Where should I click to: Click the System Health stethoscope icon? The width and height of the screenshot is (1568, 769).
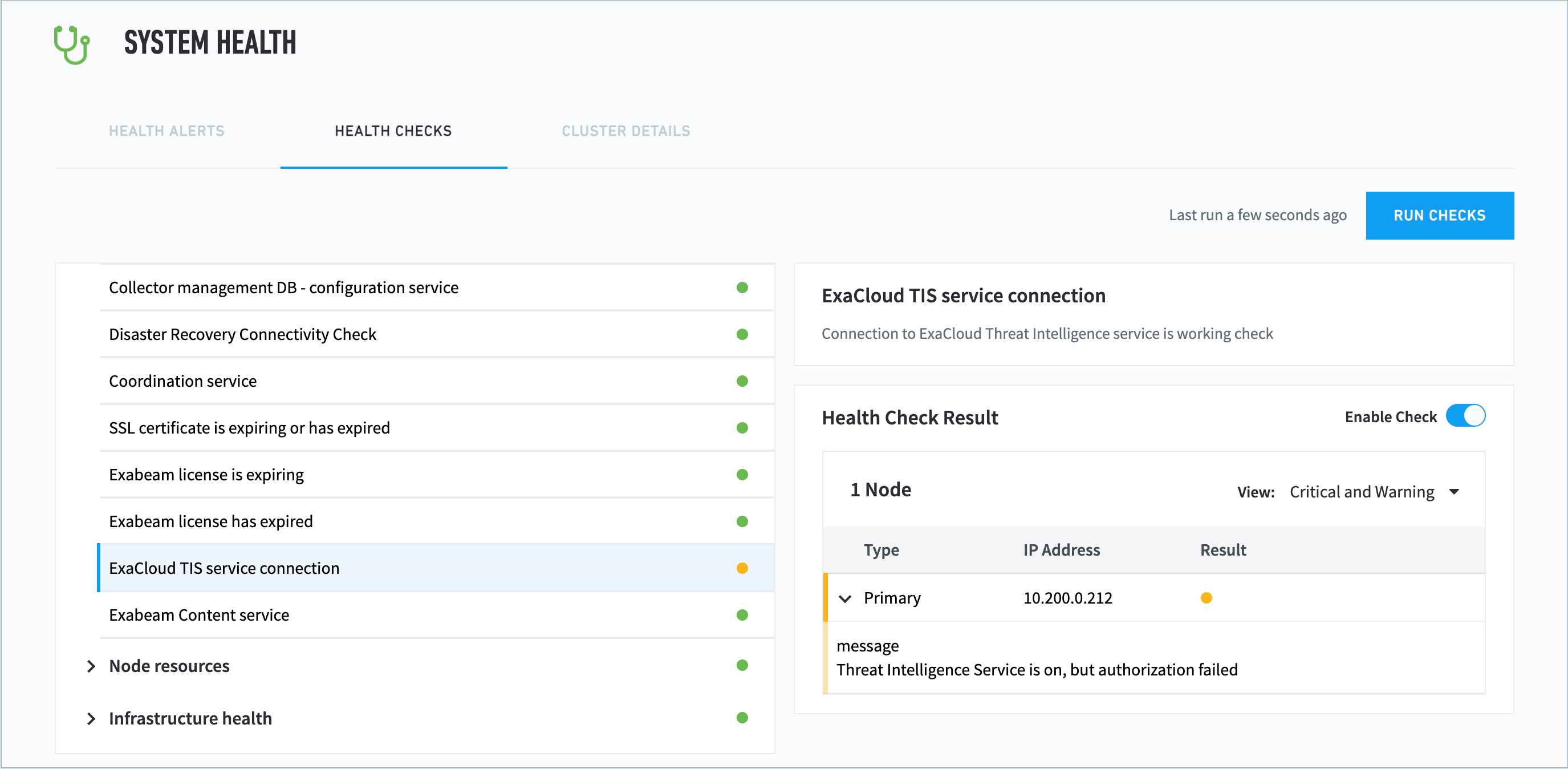coord(72,44)
